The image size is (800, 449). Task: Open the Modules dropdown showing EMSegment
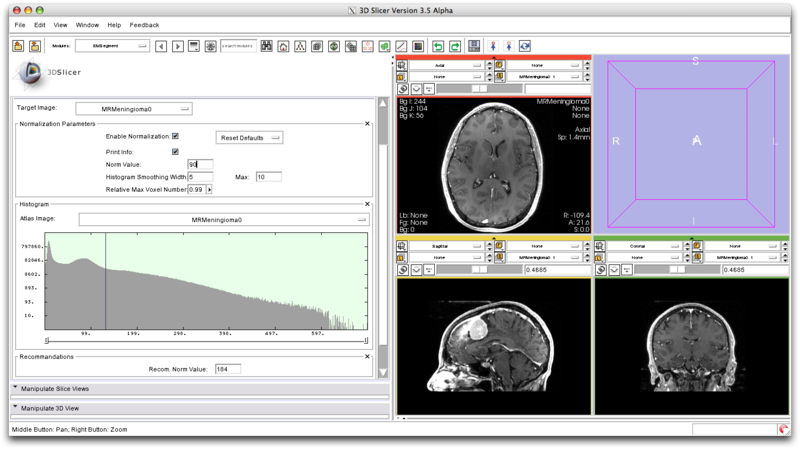click(x=112, y=46)
